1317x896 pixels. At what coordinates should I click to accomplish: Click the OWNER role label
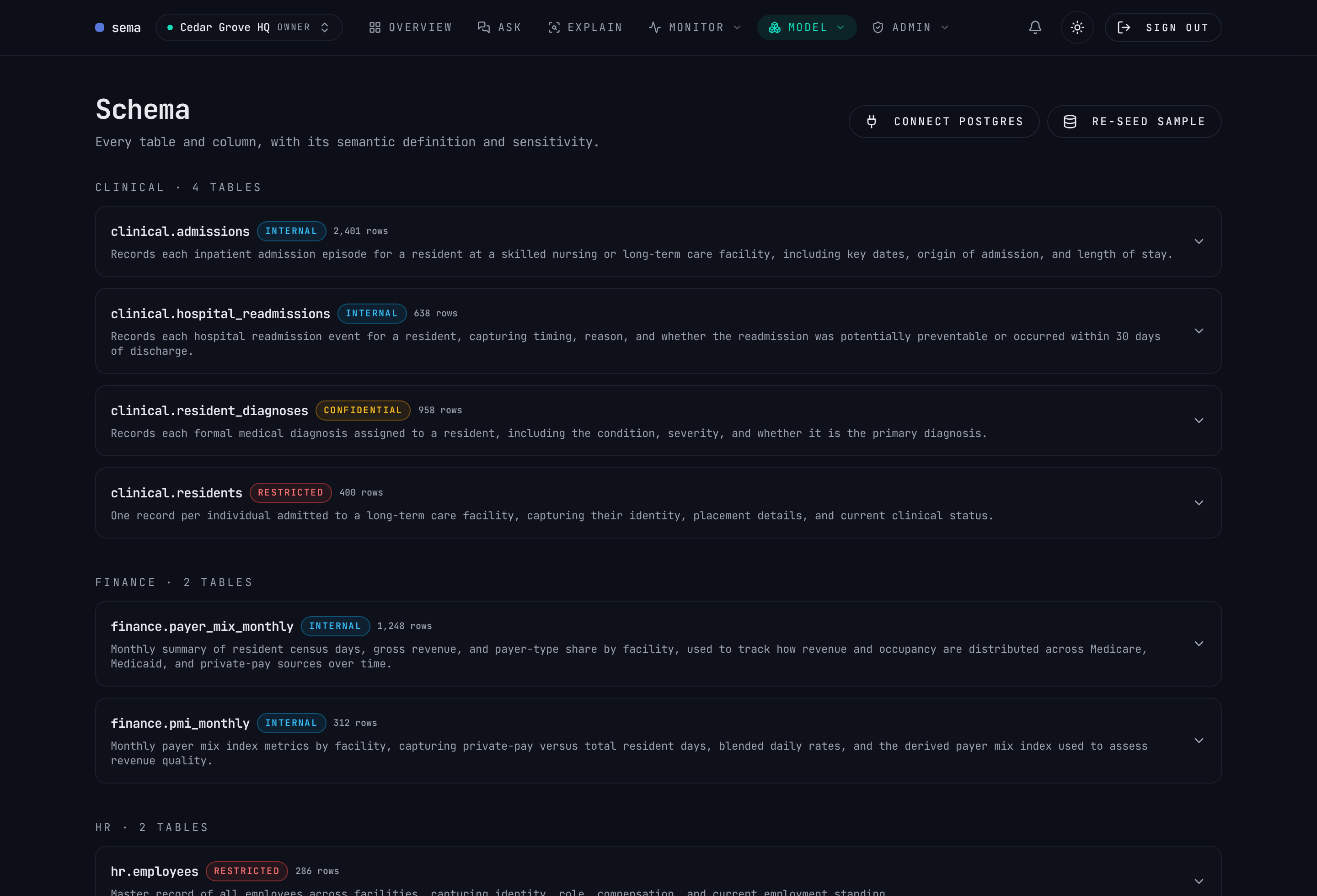pos(294,27)
